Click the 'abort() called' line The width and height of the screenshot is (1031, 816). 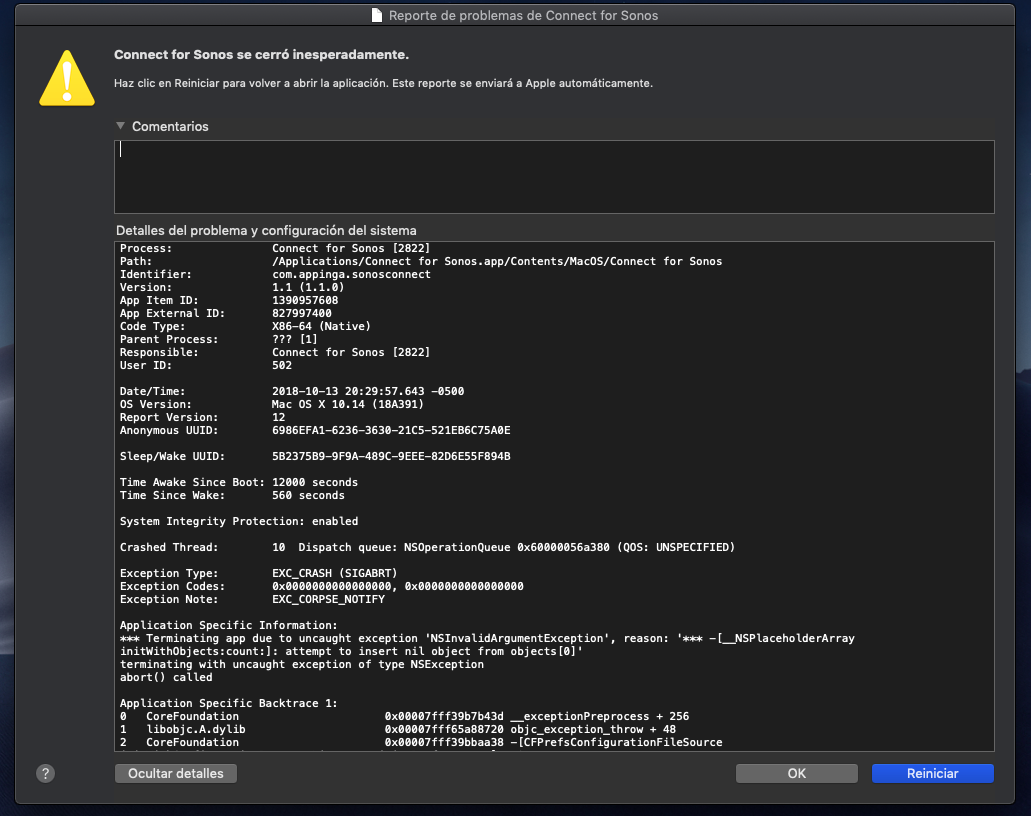coord(166,677)
